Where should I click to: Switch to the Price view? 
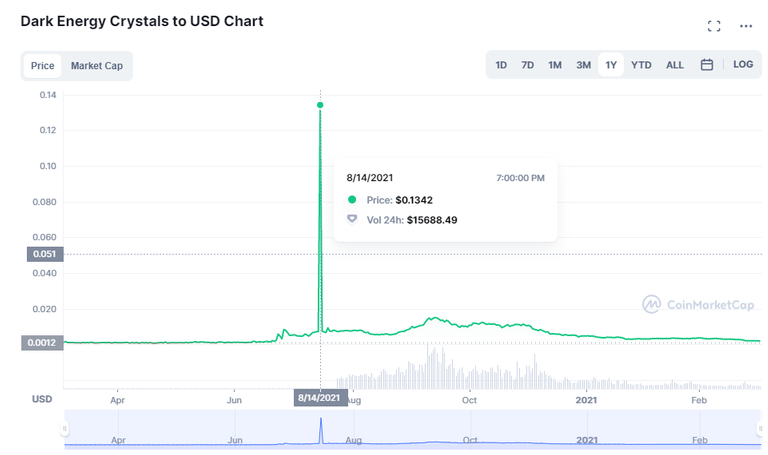pos(42,66)
